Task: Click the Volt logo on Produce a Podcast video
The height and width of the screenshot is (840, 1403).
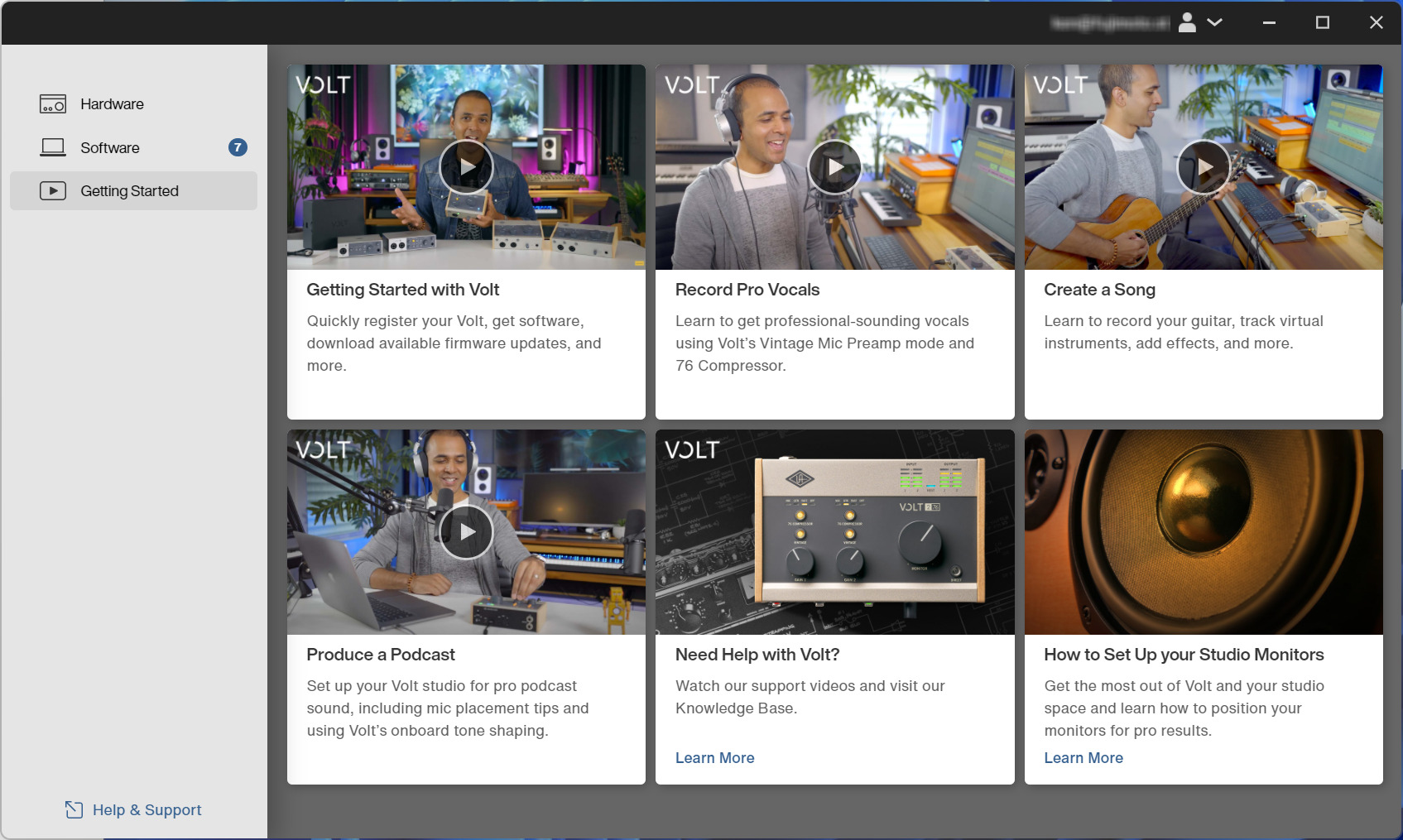Action: (323, 450)
